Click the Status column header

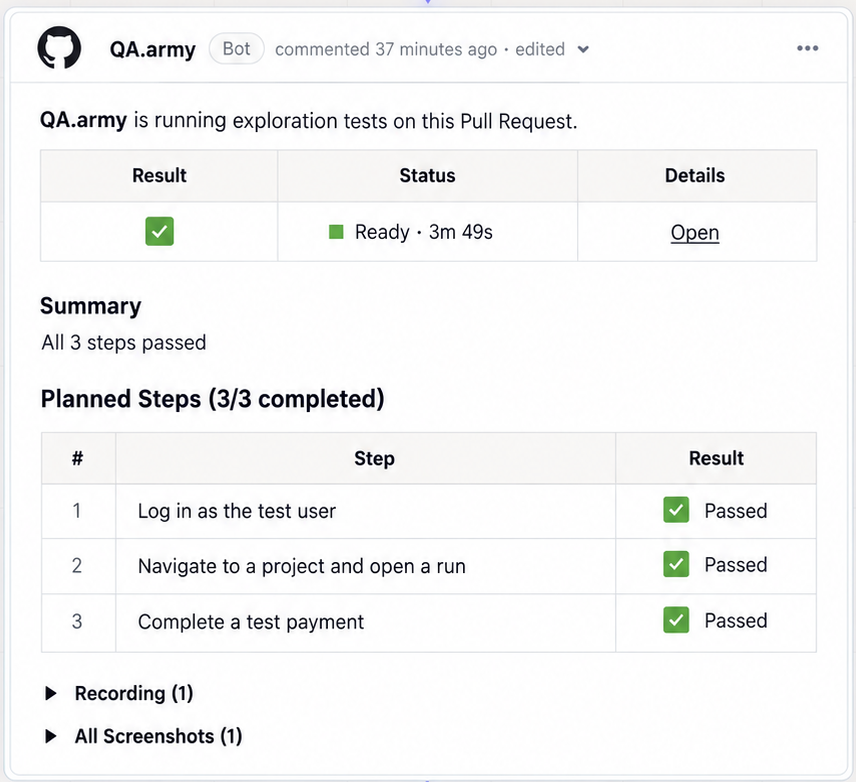pos(427,176)
